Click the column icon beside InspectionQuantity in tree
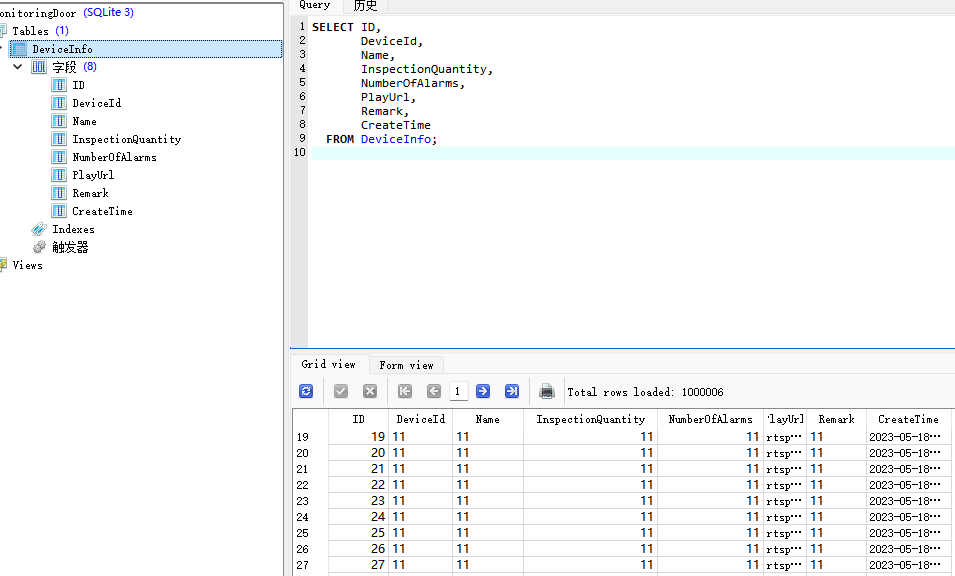The width and height of the screenshot is (955, 576). [59, 139]
